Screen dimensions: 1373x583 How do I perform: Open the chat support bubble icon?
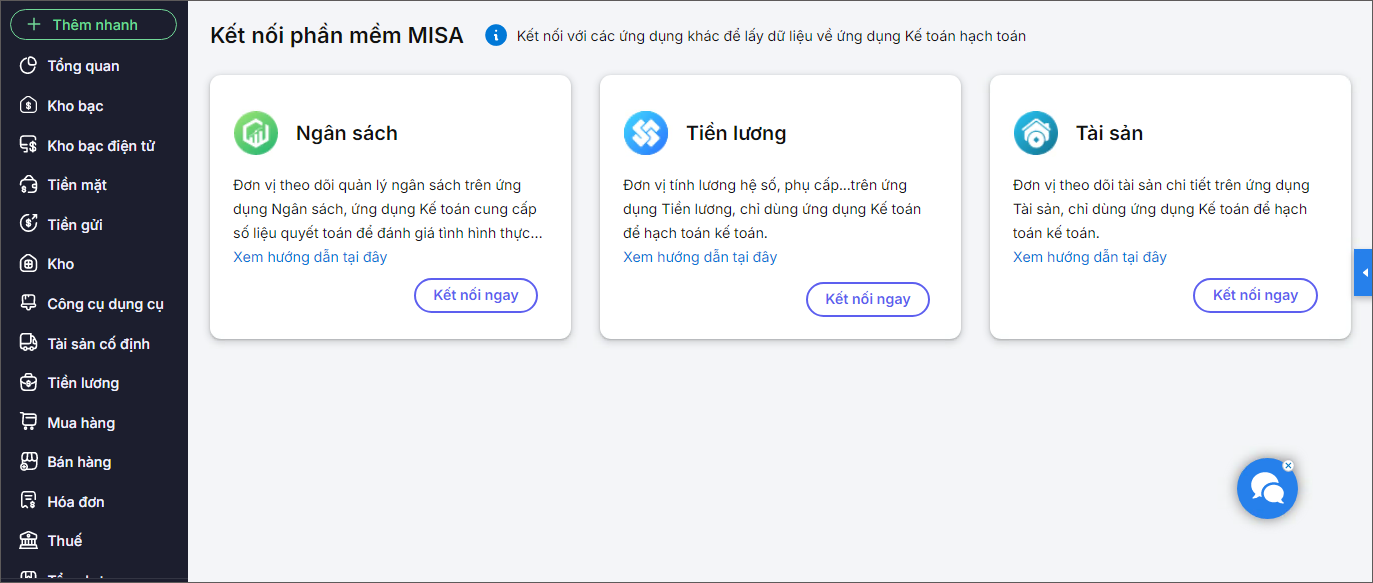[x=1266, y=489]
